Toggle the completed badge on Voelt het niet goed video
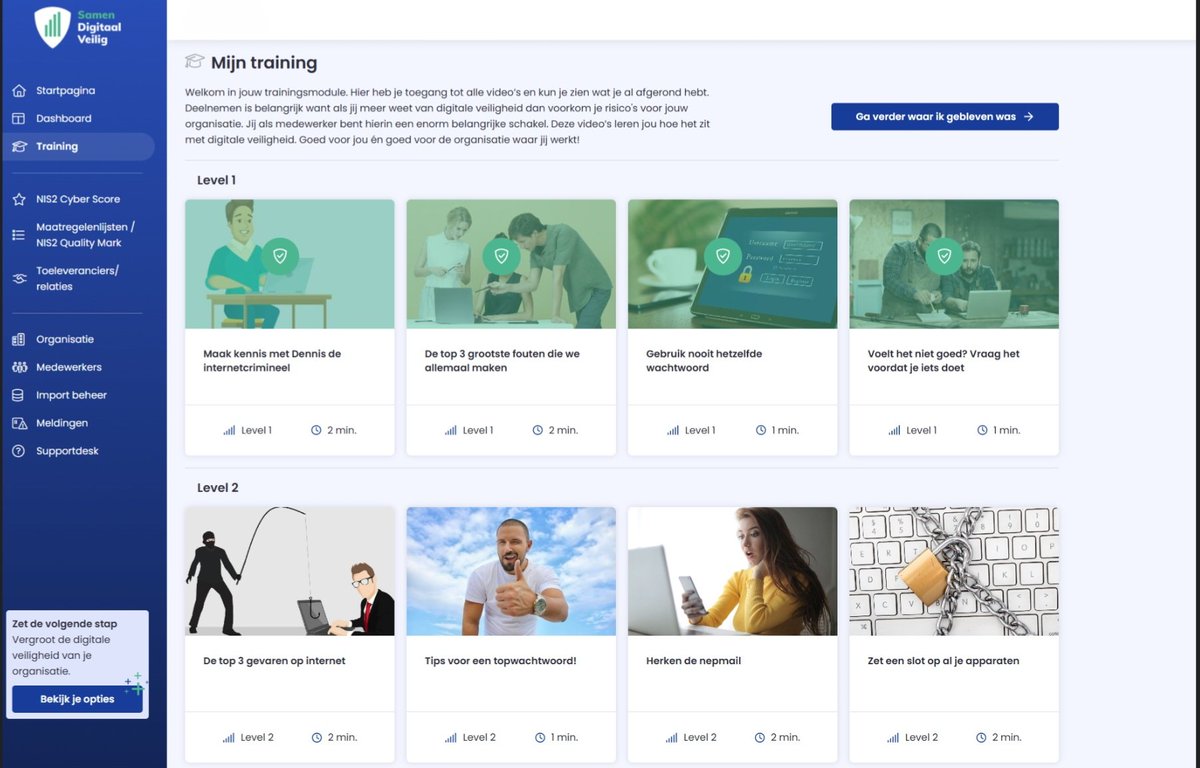Screen dimensions: 1200x768 tap(944, 255)
